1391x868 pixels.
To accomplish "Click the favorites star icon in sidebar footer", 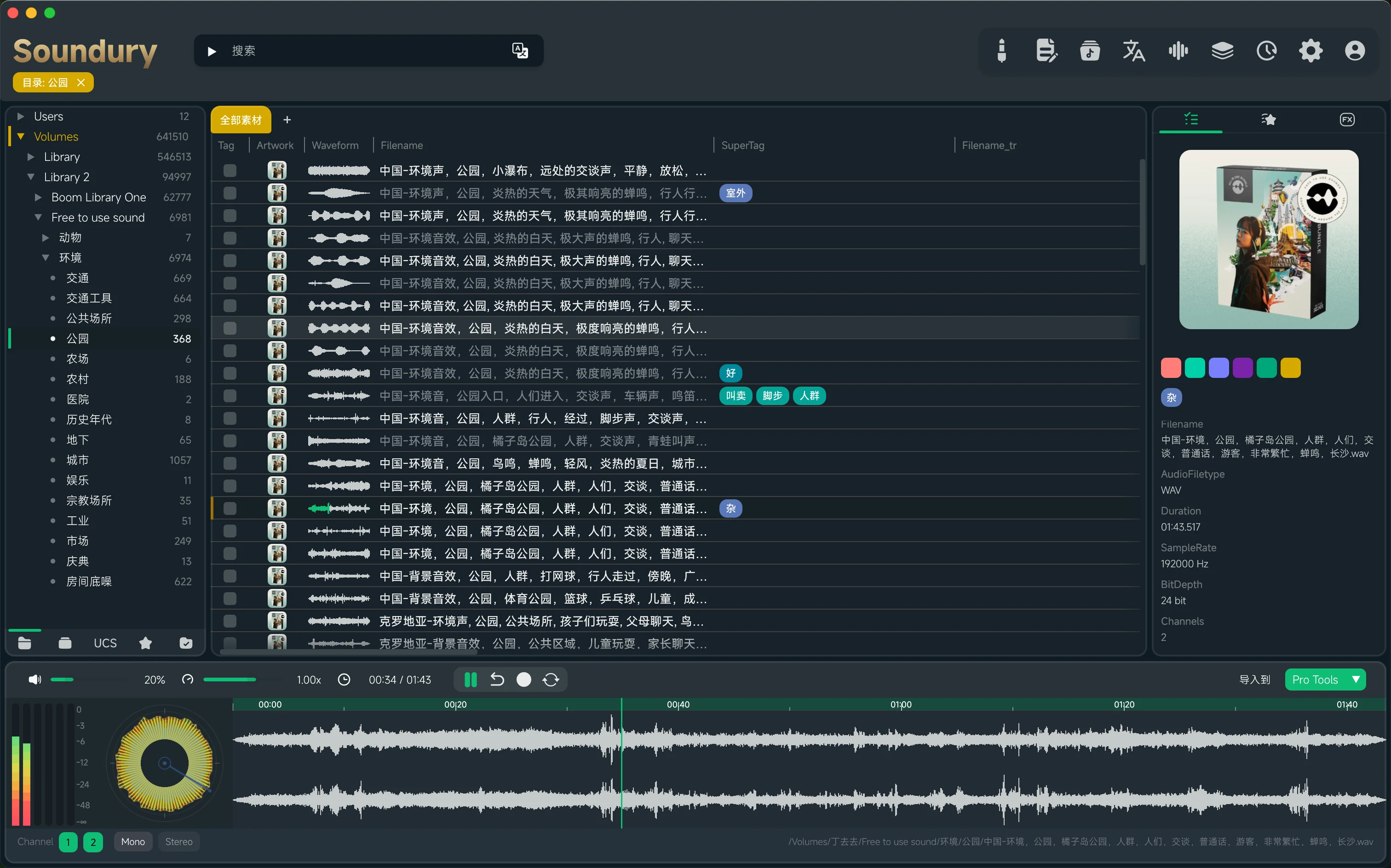I will point(145,643).
